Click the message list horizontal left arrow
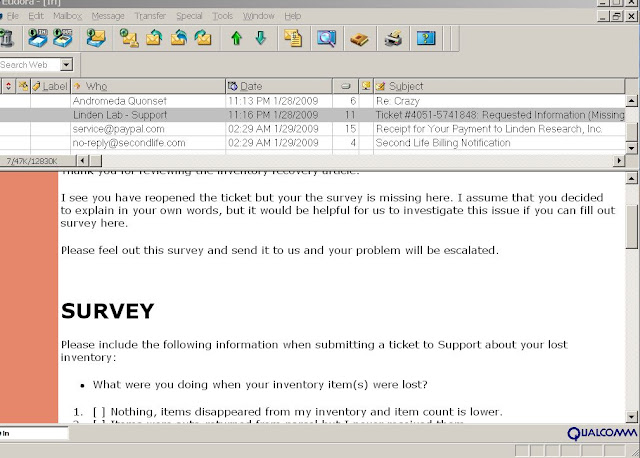Image resolution: width=640 pixels, height=458 pixels. [82, 161]
